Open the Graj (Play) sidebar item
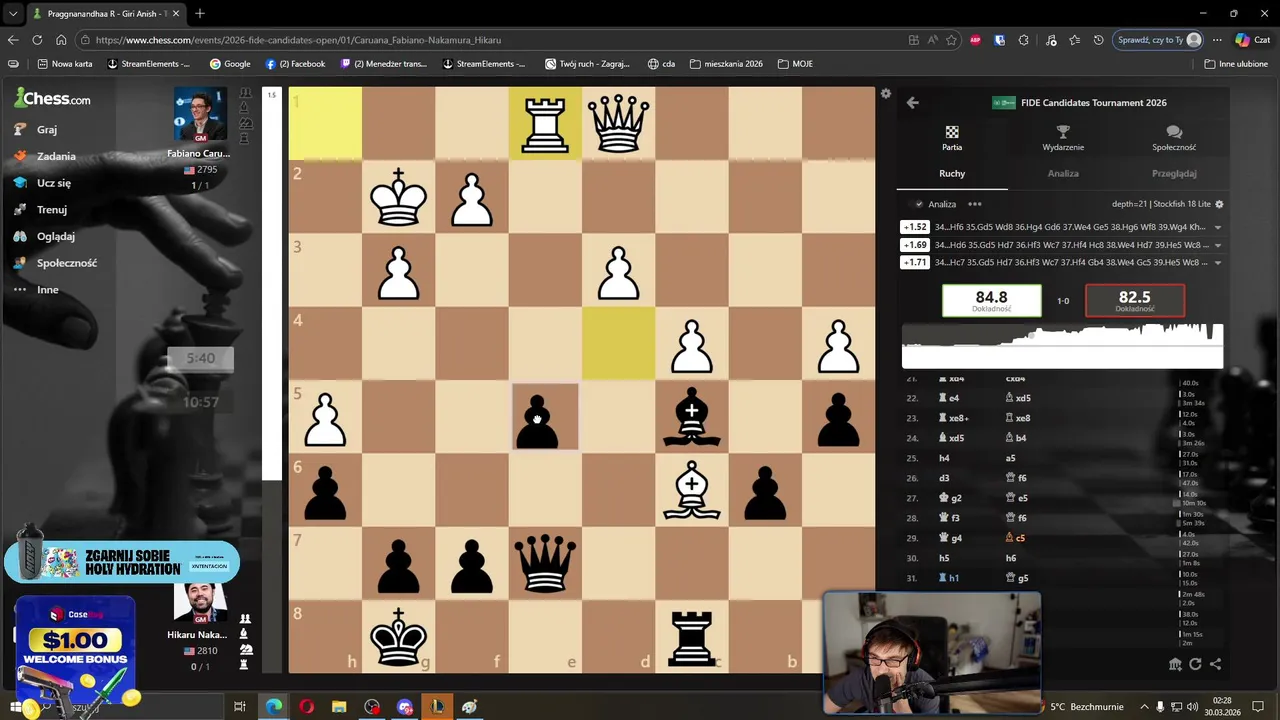This screenshot has width=1280, height=720. point(35,130)
